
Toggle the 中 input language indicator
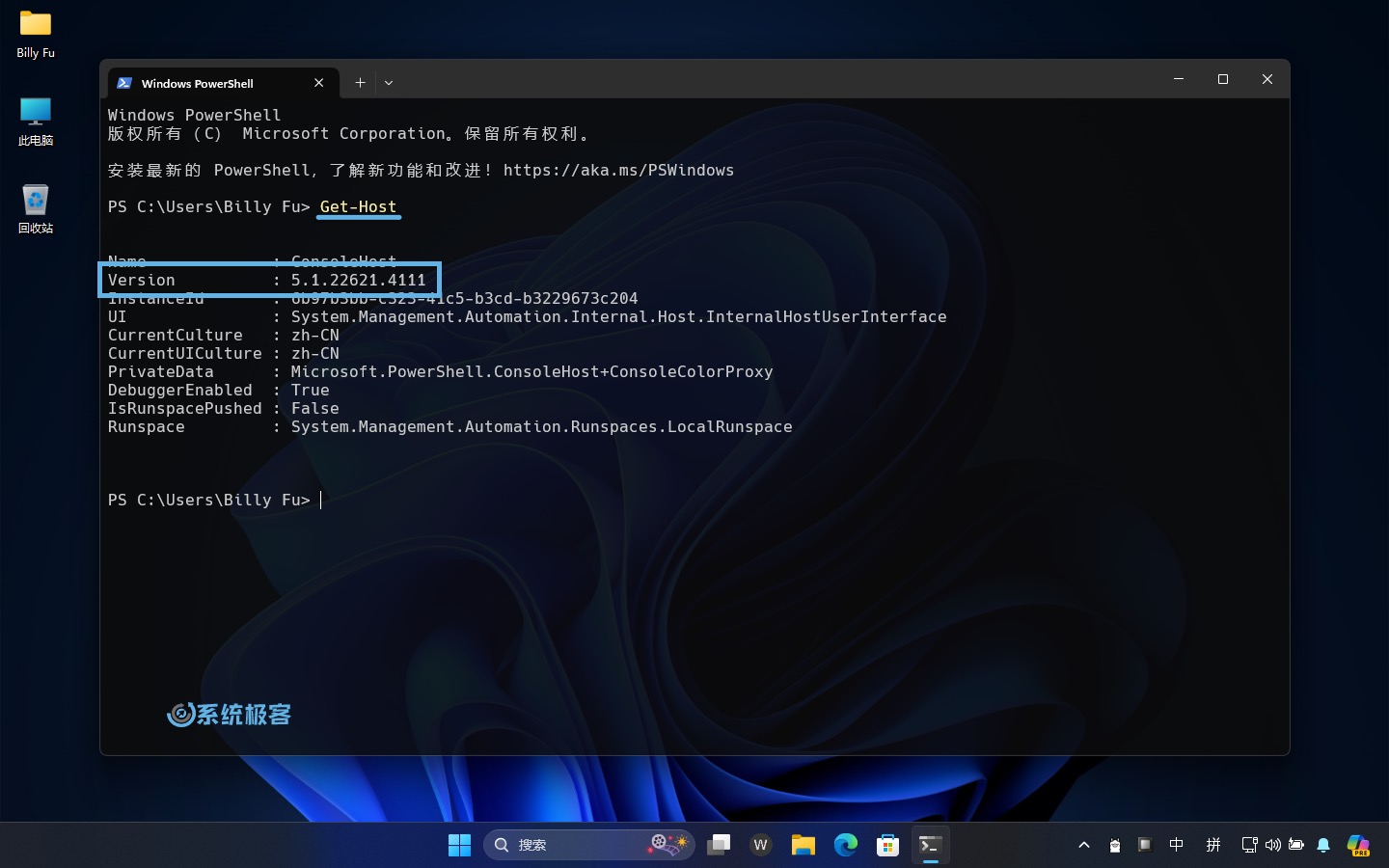pyautogui.click(x=1177, y=845)
